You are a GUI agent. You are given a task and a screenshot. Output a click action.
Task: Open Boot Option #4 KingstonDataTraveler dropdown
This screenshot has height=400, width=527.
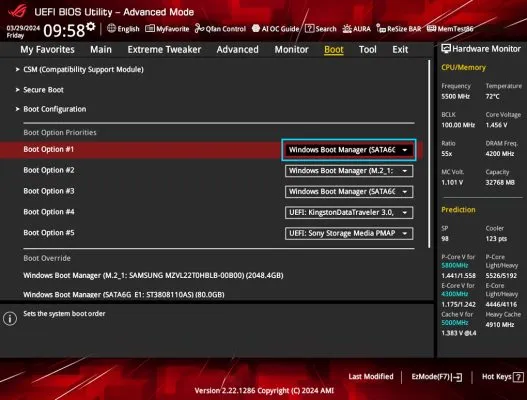pyautogui.click(x=349, y=212)
